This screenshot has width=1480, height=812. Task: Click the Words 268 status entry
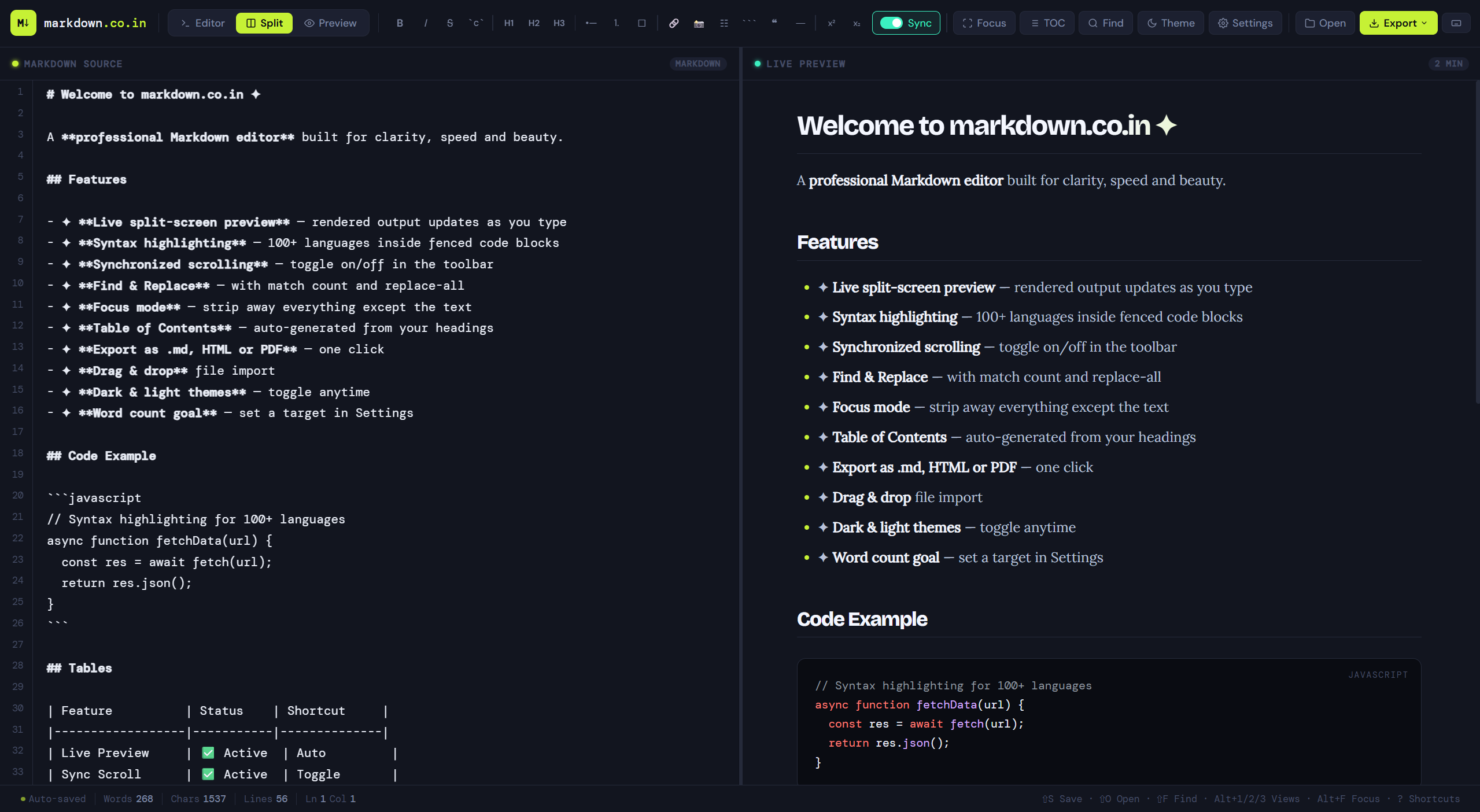tap(128, 799)
